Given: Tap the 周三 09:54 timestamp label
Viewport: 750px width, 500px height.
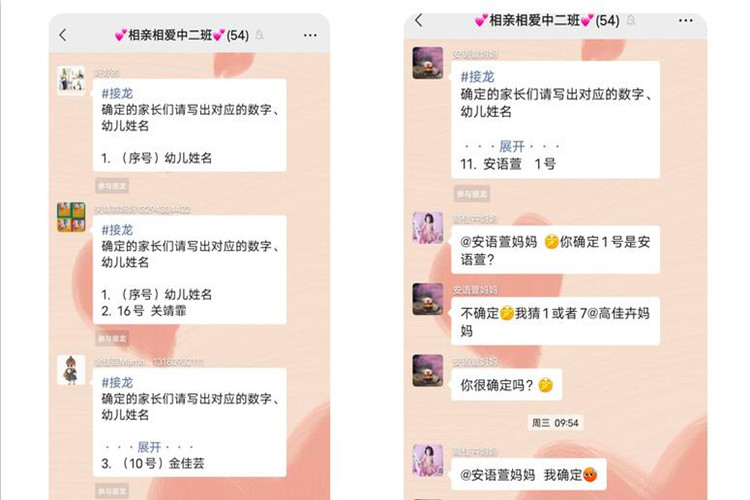Looking at the screenshot, I should (555, 423).
